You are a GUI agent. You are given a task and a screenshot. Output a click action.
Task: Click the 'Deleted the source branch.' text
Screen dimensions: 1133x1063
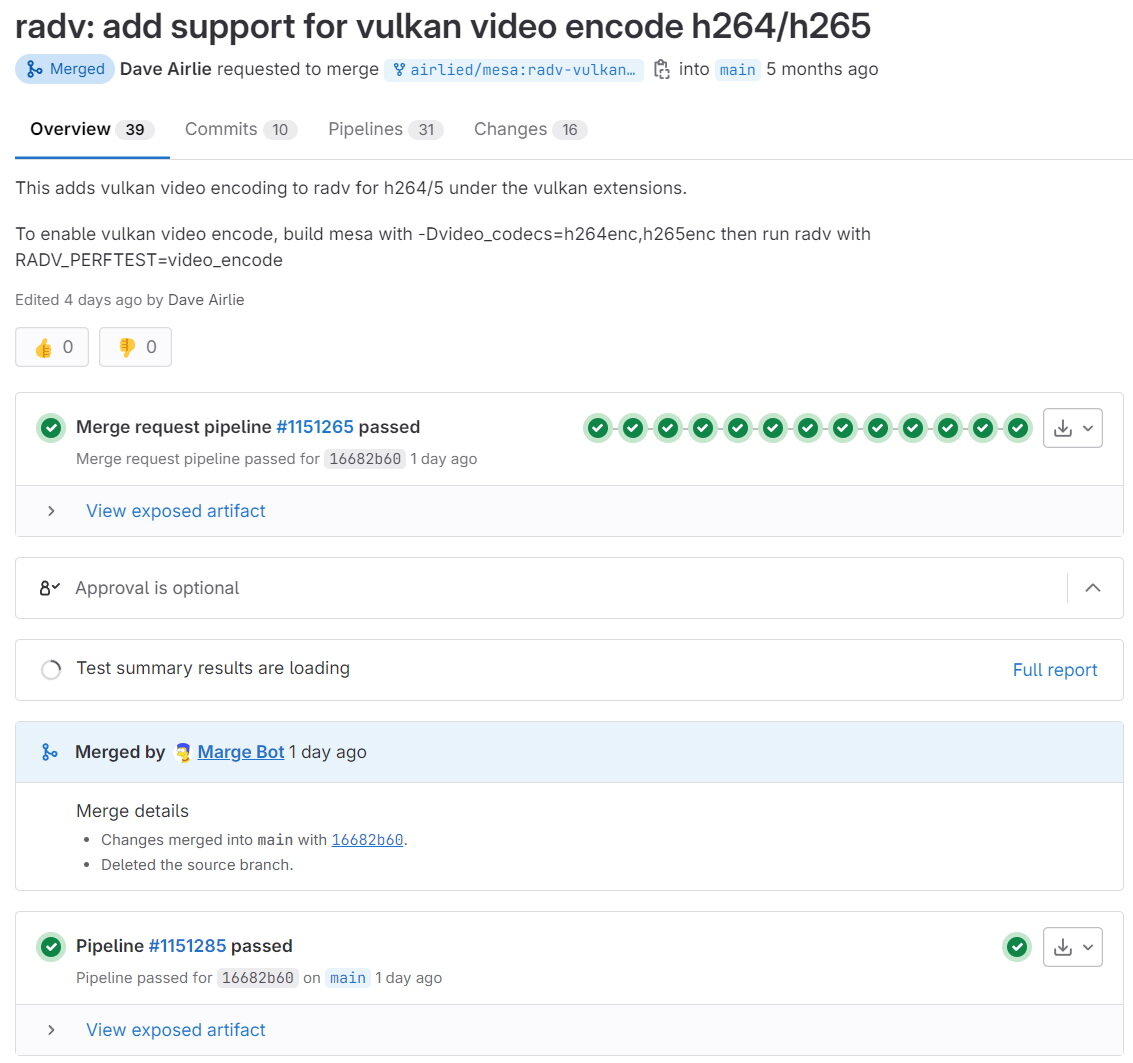(x=197, y=865)
